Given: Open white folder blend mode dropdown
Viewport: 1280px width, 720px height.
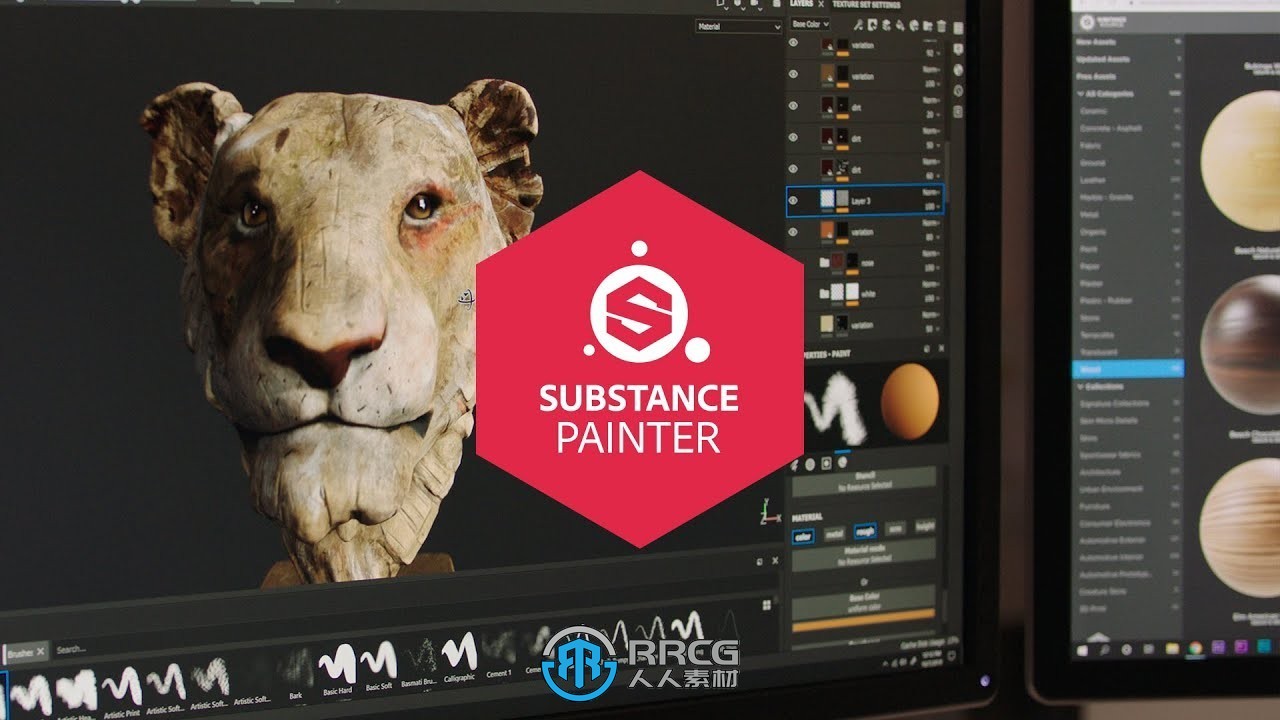Looking at the screenshot, I should tap(930, 284).
